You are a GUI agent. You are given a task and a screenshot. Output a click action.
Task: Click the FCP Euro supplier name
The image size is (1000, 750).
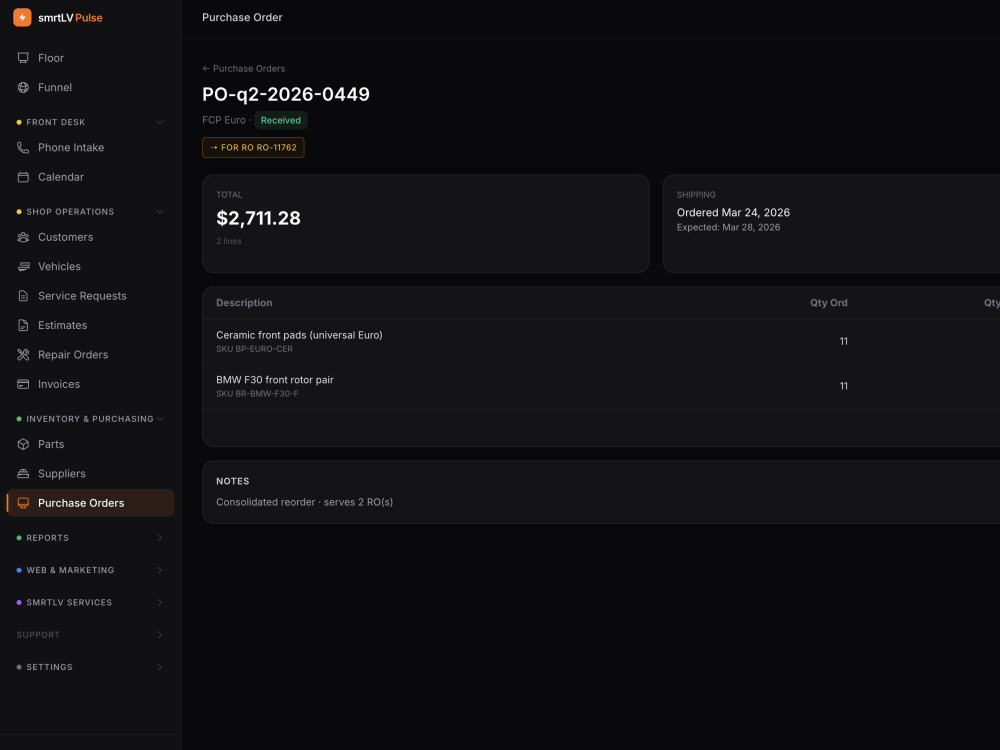224,120
